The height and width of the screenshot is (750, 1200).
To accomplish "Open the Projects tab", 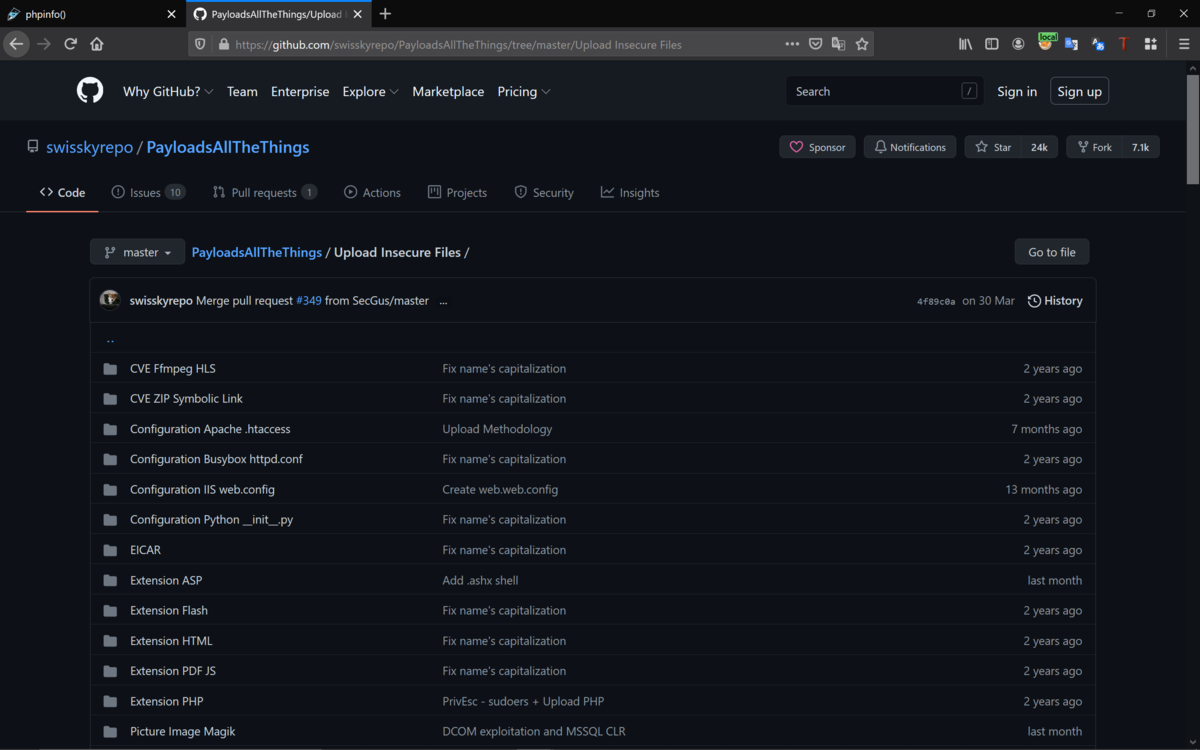I will tap(457, 192).
